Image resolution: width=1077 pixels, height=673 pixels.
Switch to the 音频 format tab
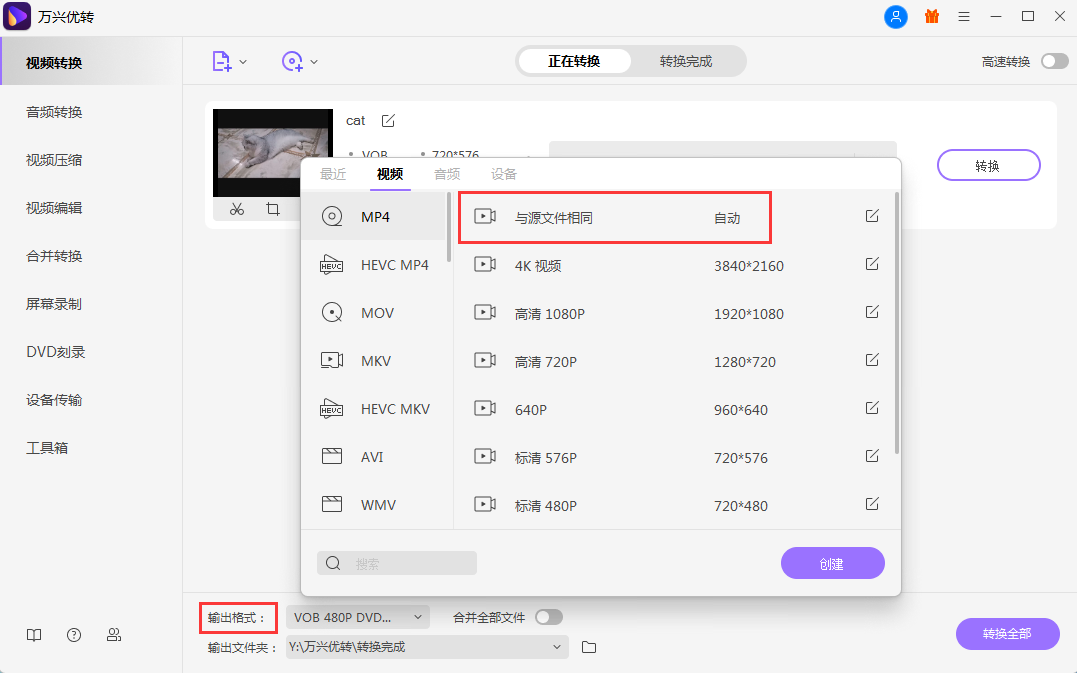point(447,174)
